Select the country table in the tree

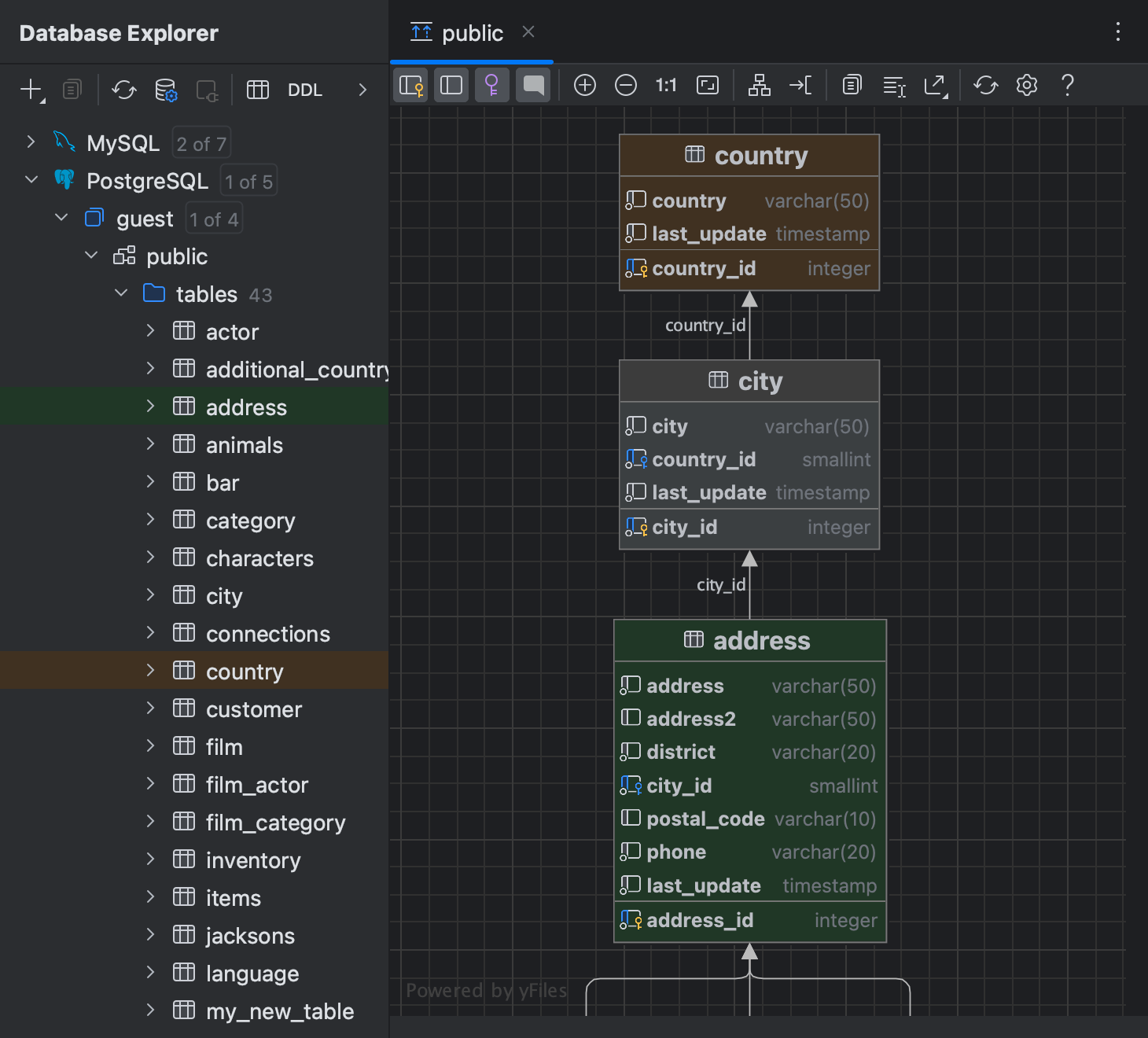(245, 671)
